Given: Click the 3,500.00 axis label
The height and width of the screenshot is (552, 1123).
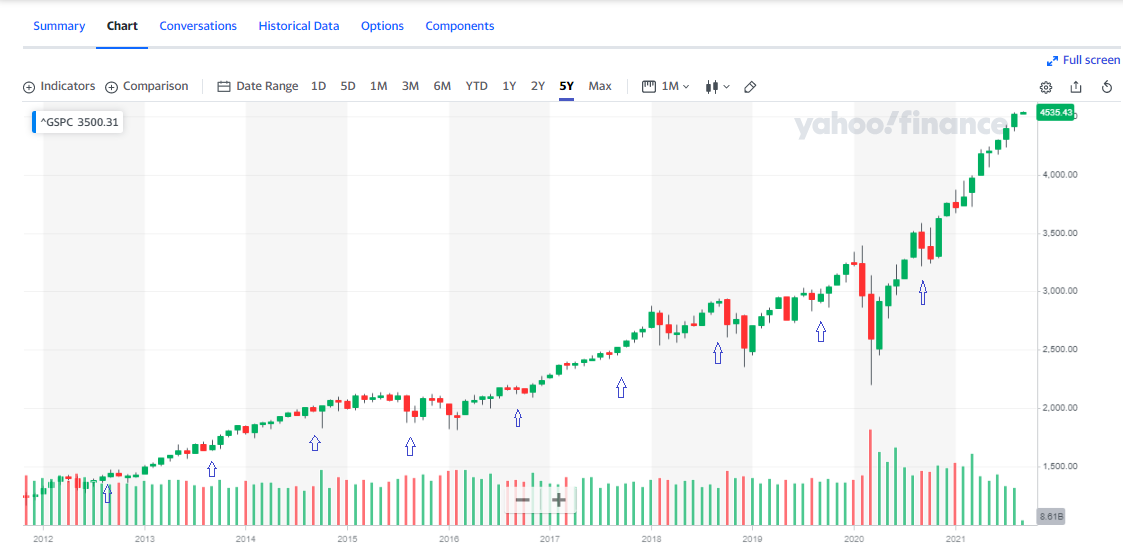Looking at the screenshot, I should [x=1059, y=233].
